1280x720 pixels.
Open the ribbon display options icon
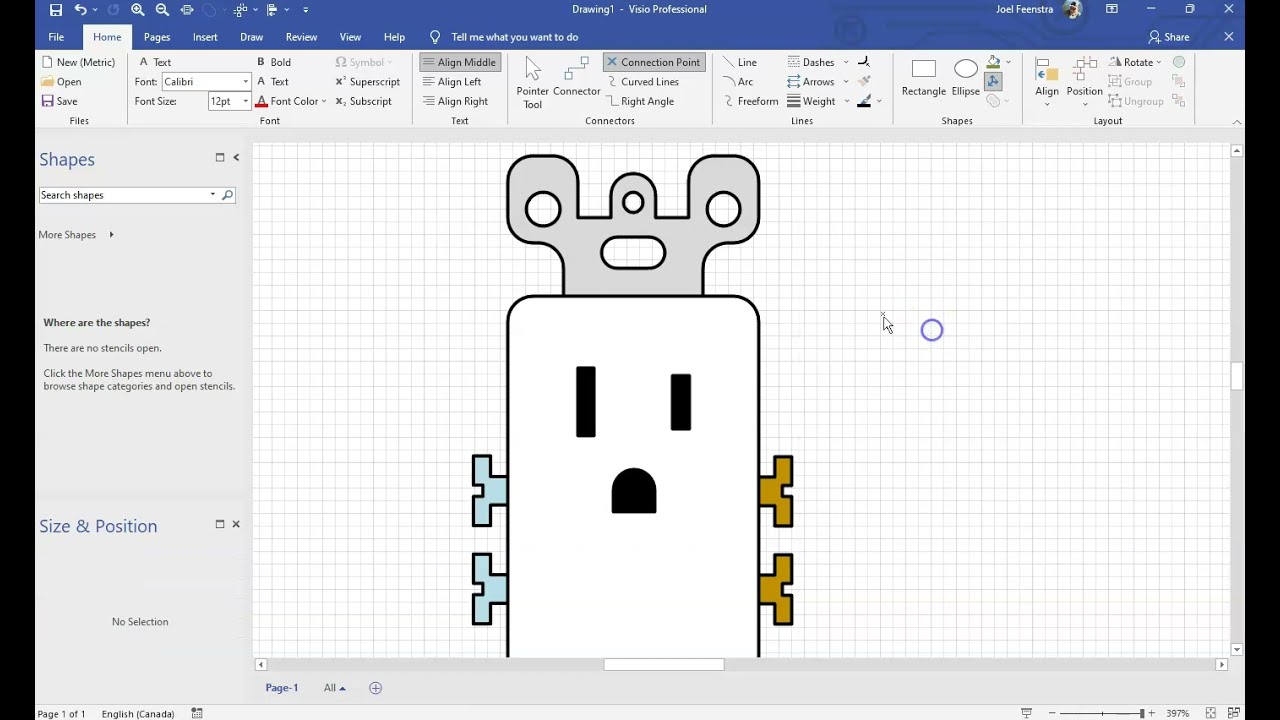tap(1112, 10)
